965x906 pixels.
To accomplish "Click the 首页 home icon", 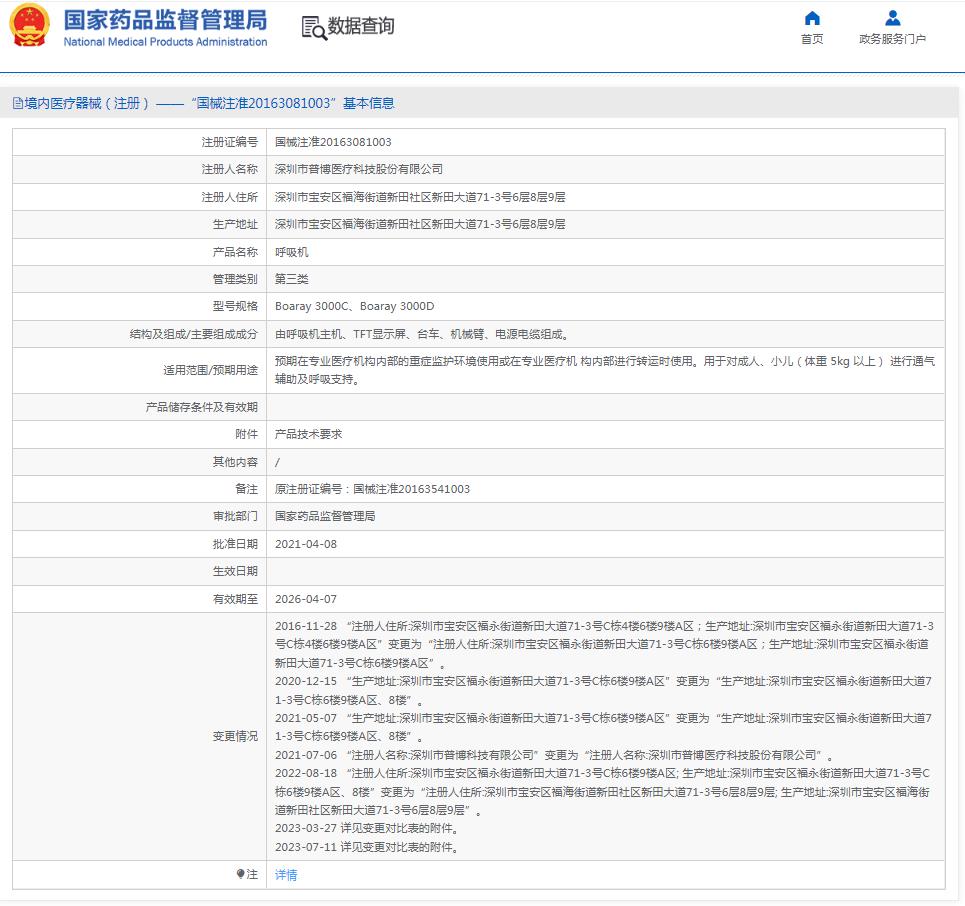I will click(812, 19).
